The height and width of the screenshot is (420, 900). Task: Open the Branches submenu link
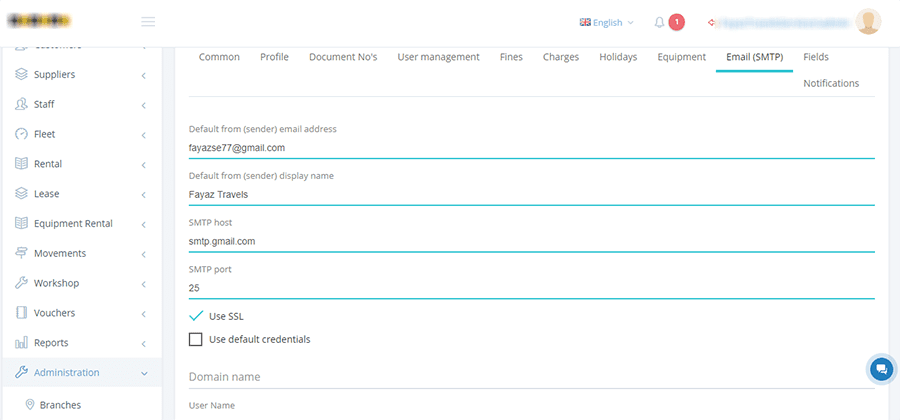pos(60,405)
